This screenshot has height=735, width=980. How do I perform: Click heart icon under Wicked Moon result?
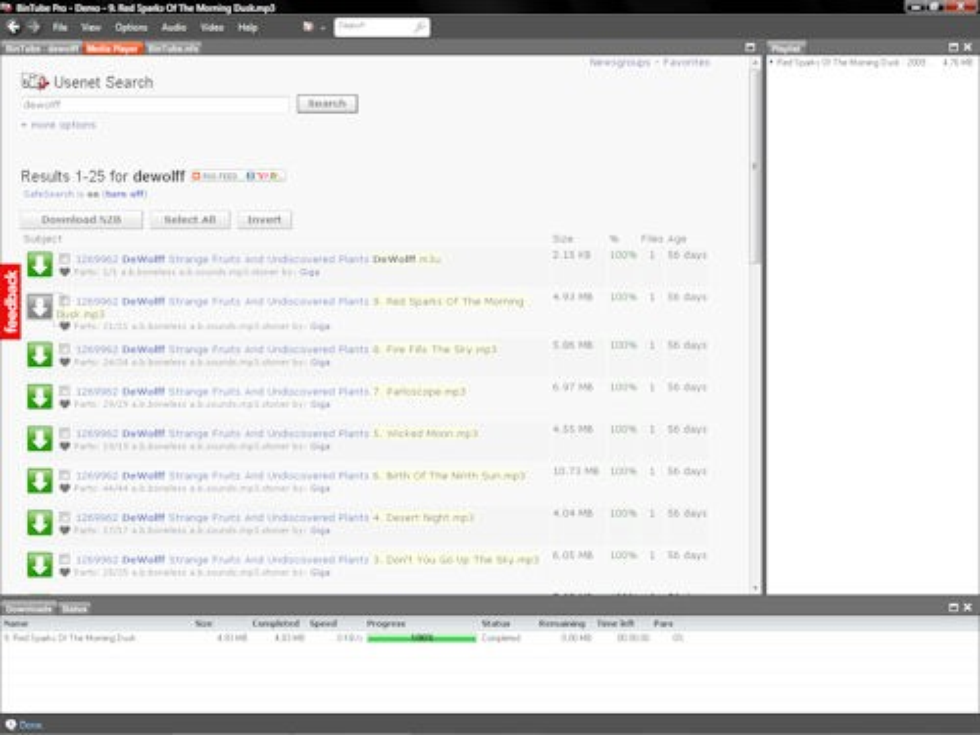(64, 446)
